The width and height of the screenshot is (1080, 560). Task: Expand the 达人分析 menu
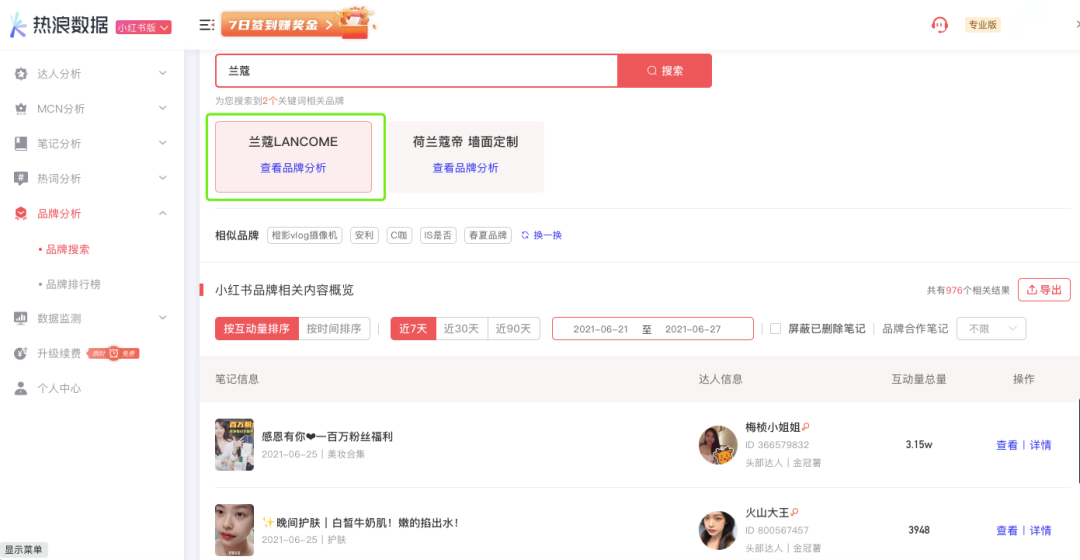163,73
